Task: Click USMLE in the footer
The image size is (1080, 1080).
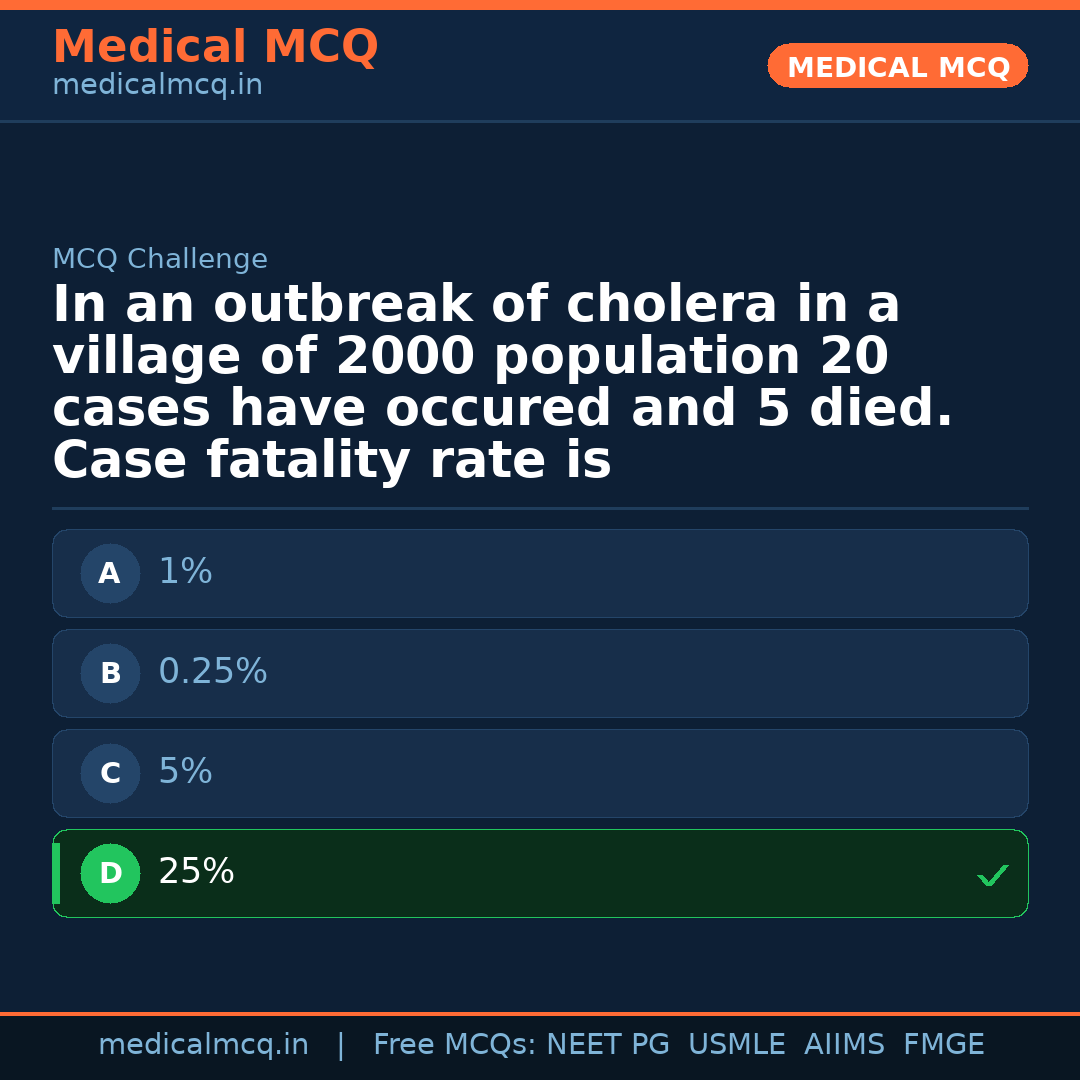Action: pos(736,1045)
